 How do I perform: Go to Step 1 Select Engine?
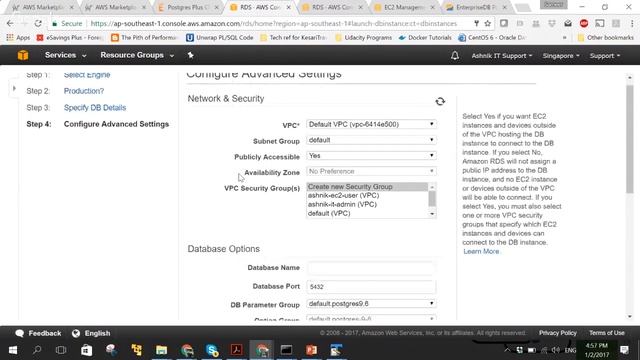[x=87, y=75]
